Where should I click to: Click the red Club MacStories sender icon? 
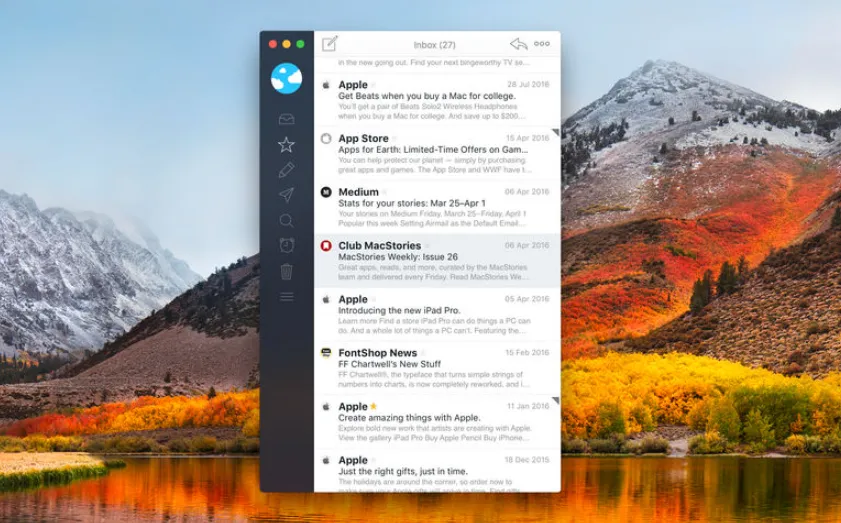326,246
